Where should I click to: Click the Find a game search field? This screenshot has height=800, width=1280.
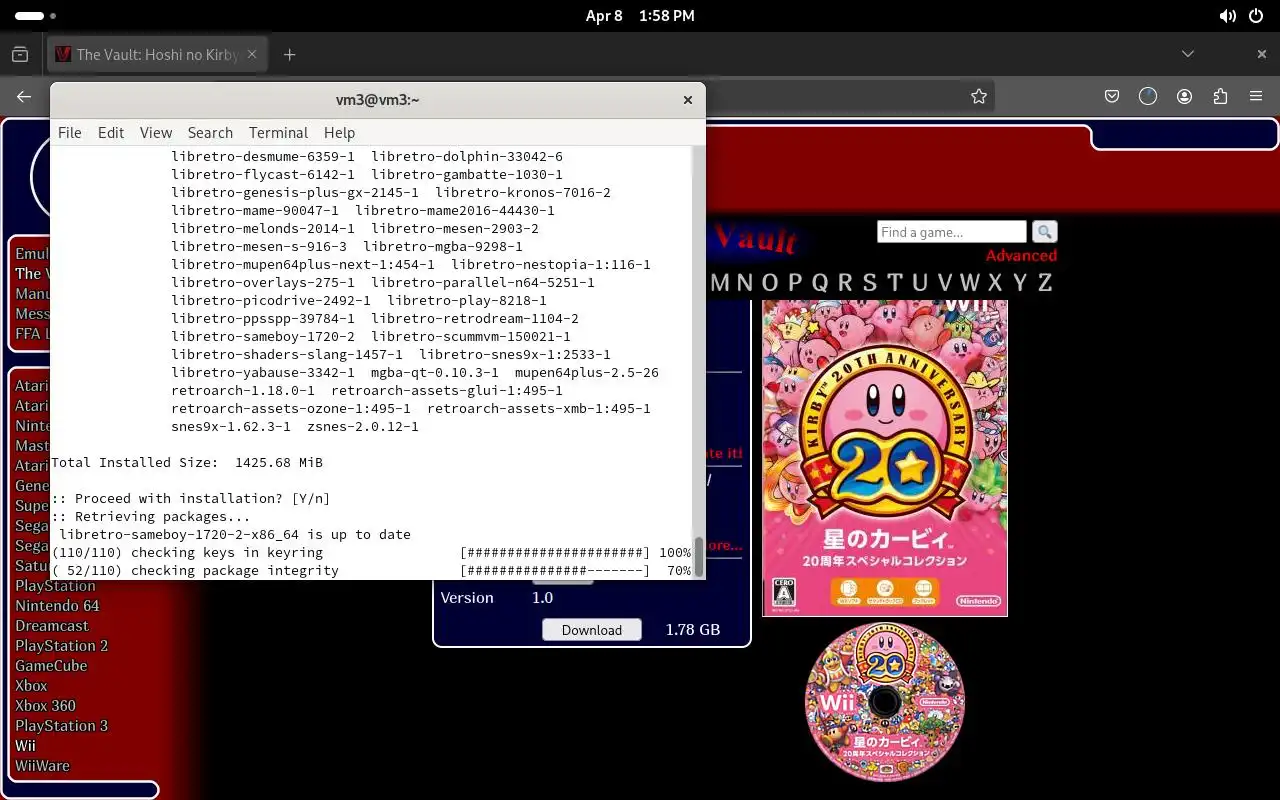tap(952, 232)
